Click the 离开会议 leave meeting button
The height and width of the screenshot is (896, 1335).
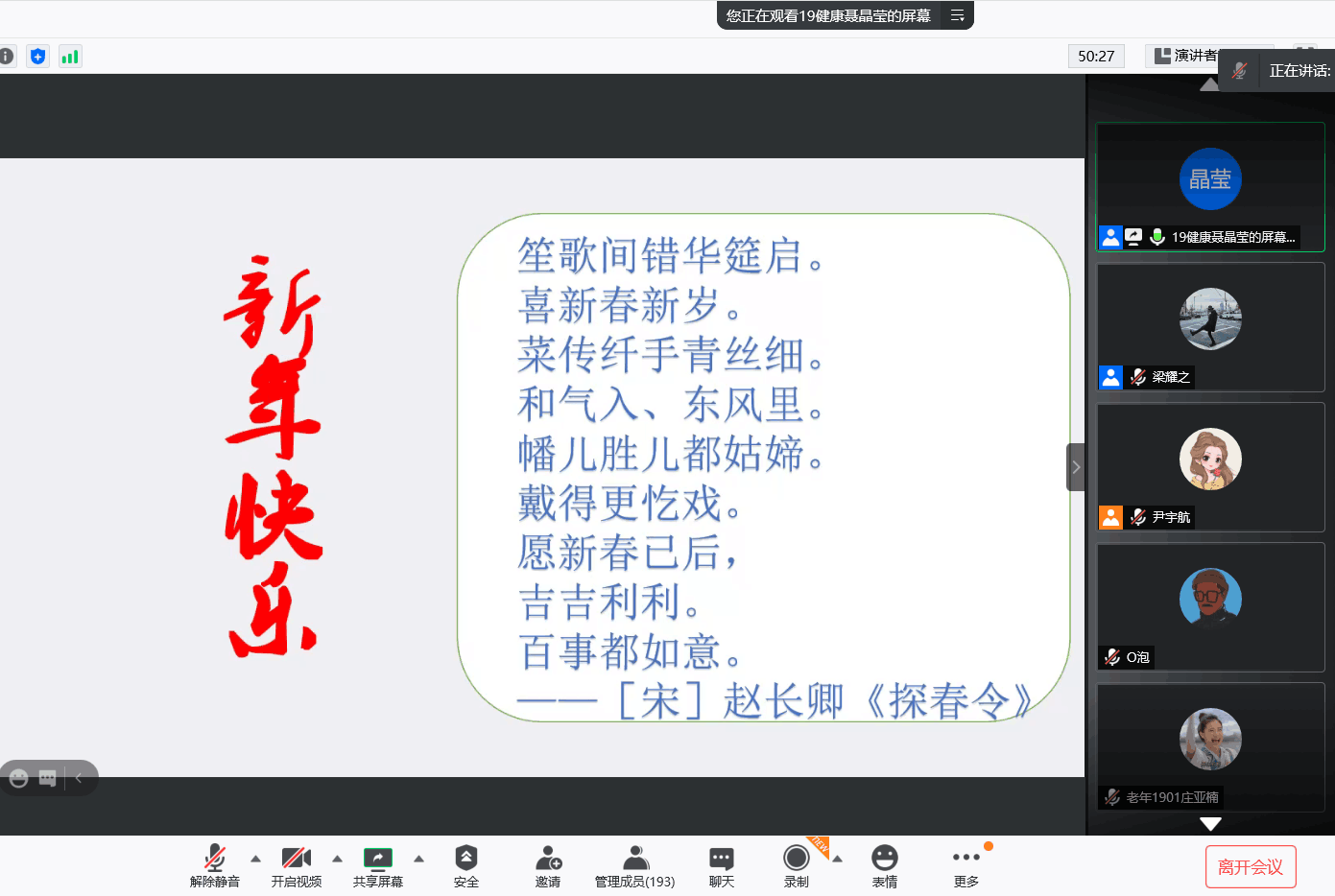pyautogui.click(x=1250, y=867)
